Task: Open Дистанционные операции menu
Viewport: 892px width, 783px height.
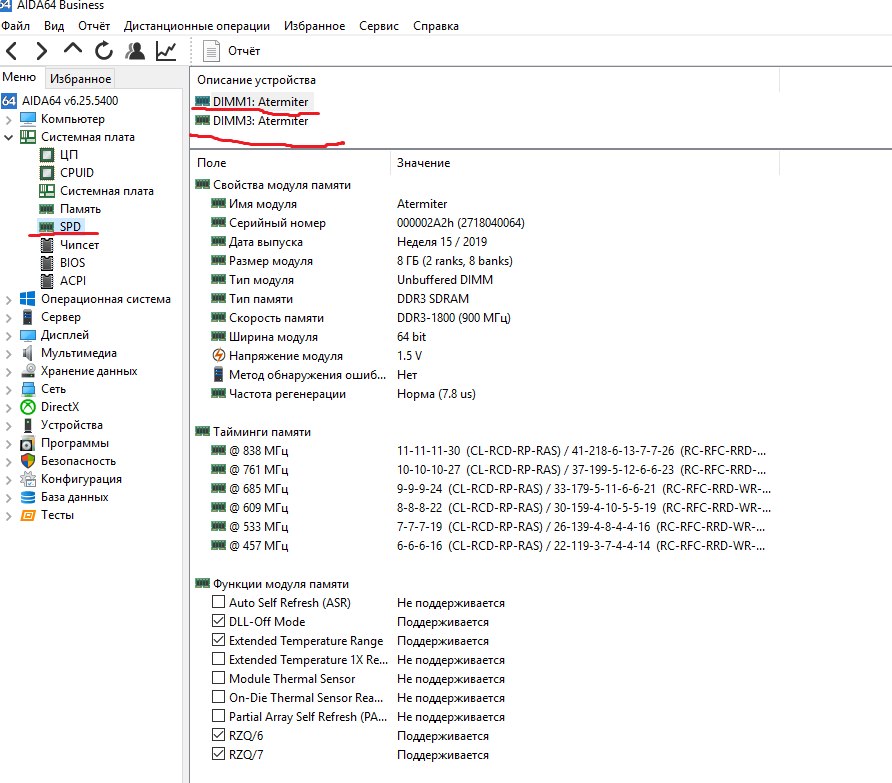Action: tap(197, 26)
